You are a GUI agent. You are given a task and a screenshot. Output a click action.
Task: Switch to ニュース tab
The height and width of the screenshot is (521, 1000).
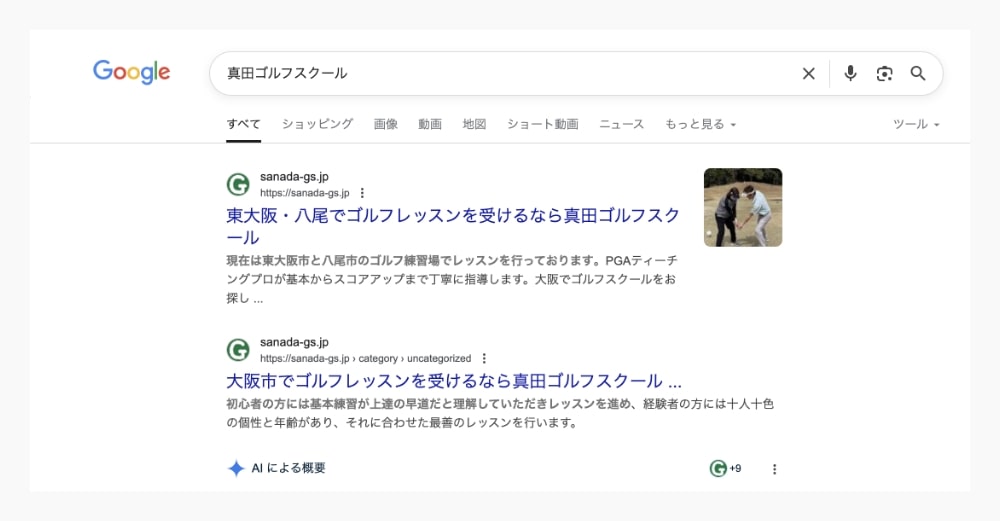[622, 124]
